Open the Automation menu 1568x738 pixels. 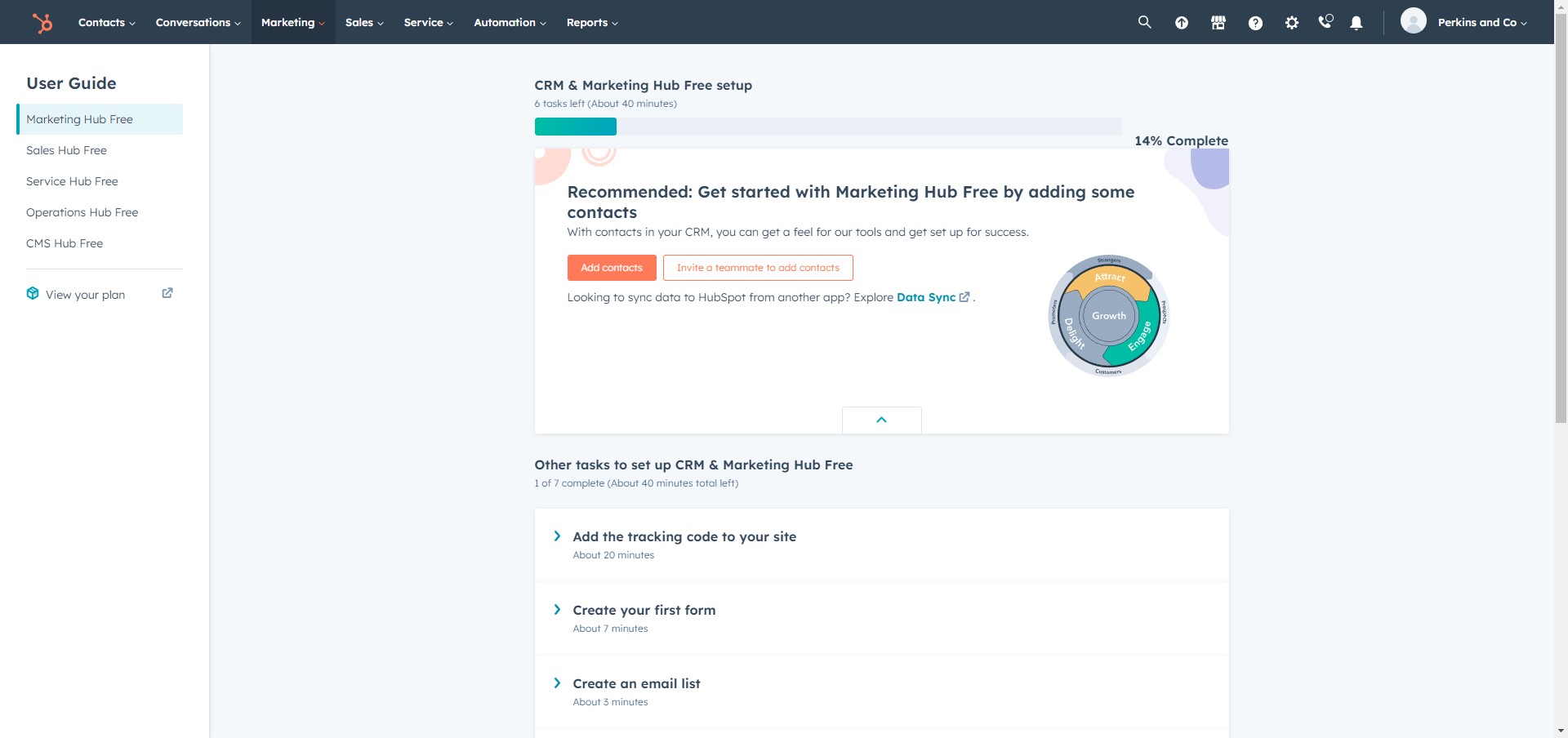click(510, 23)
